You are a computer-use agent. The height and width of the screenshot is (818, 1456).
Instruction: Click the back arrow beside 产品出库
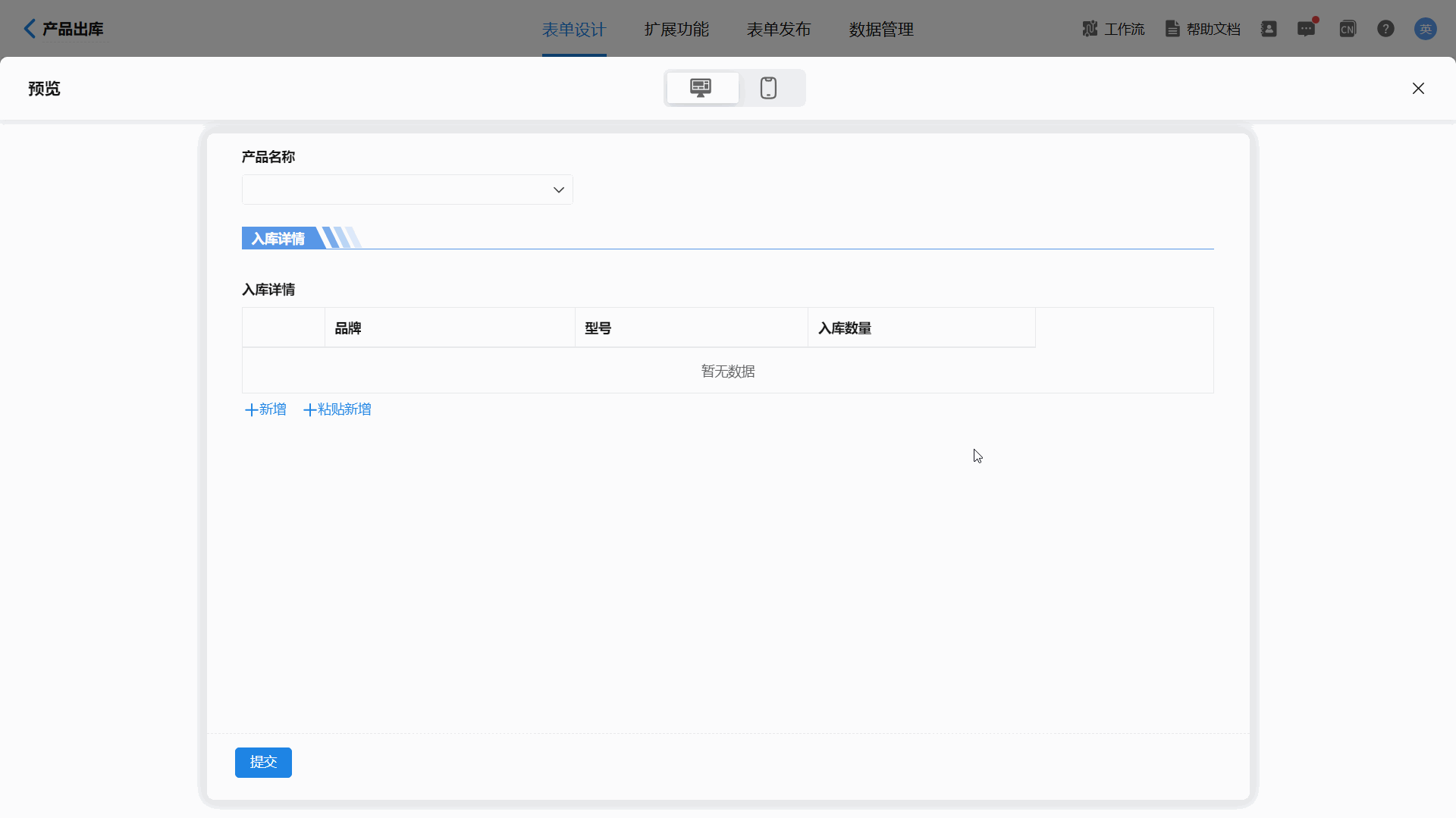pos(30,29)
